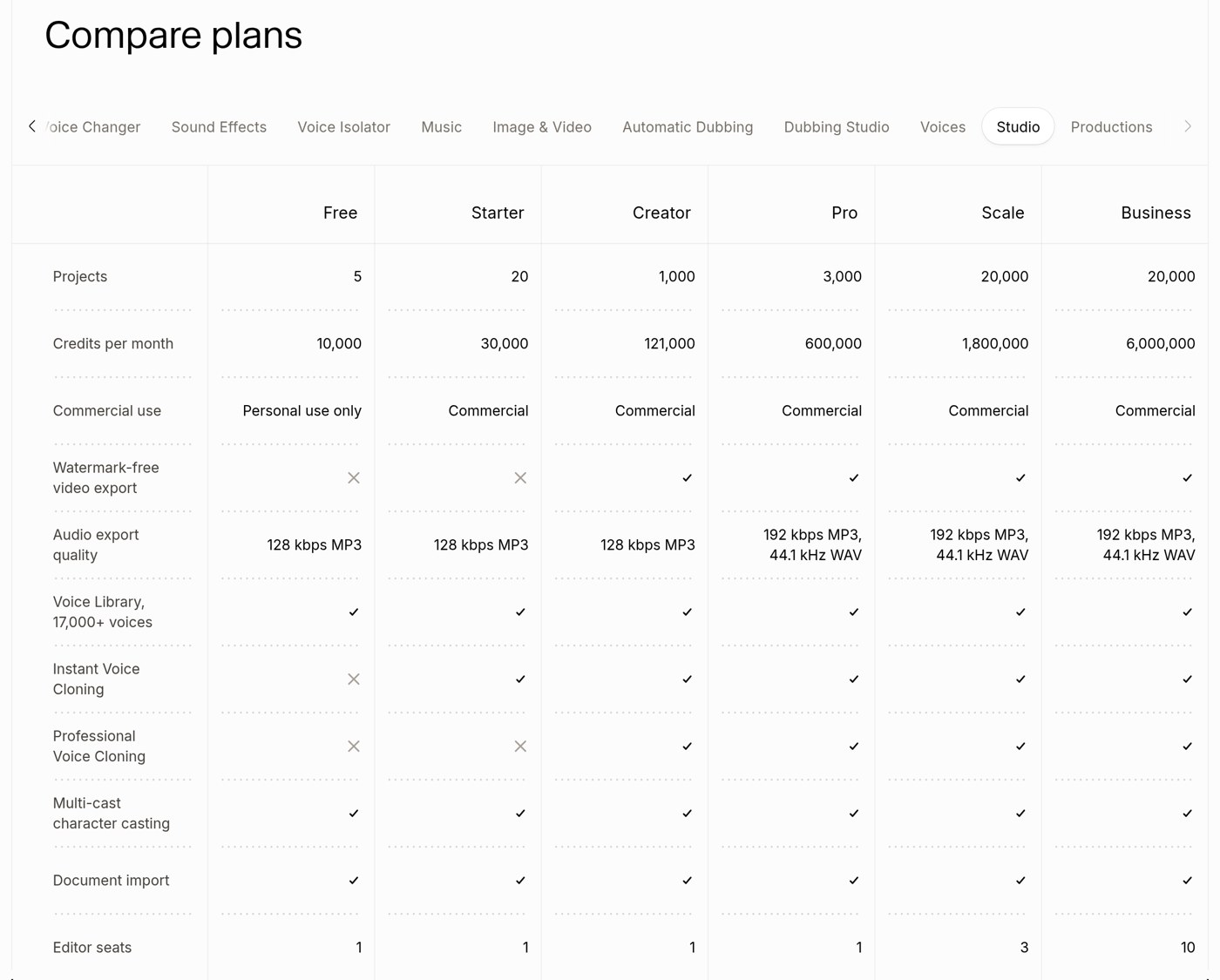
Task: Click the X icon for Watermark-free video export under Starter
Action: (520, 478)
